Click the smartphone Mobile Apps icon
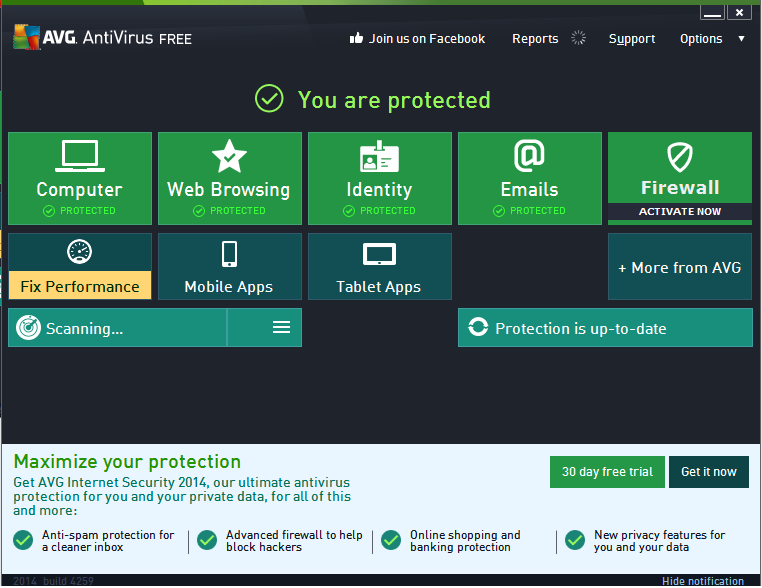Viewport: 762px width, 588px height. 229,254
